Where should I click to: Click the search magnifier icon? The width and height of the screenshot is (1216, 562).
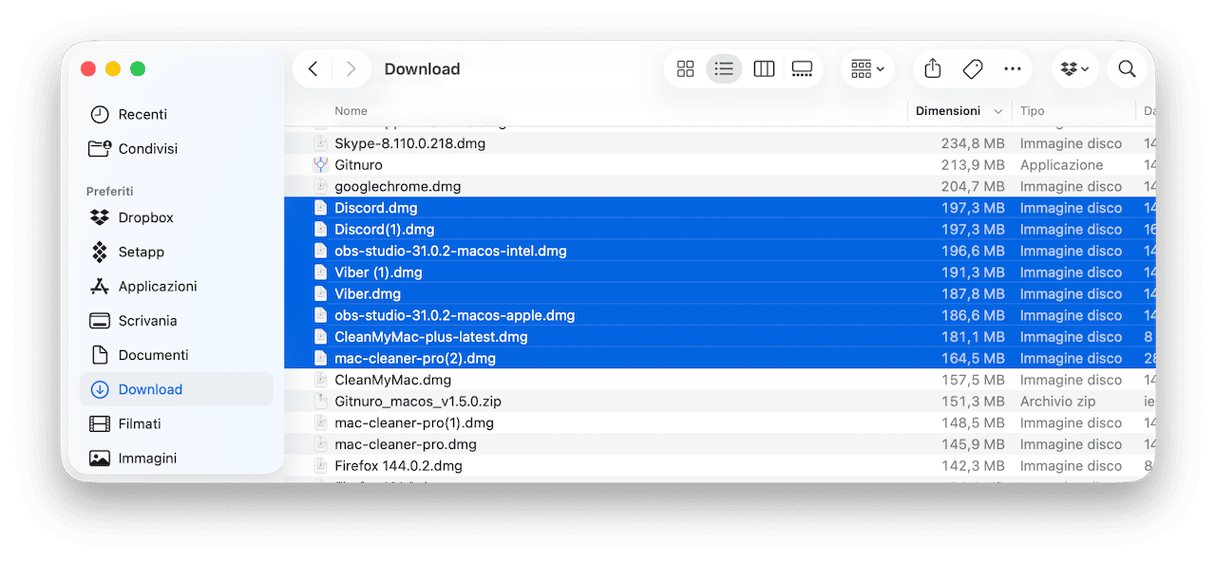coord(1127,69)
